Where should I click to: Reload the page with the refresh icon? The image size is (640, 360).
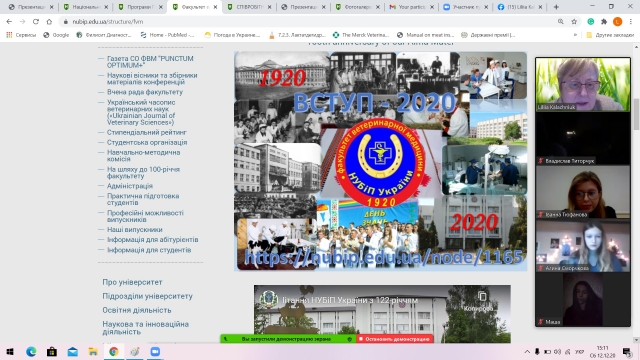click(36, 22)
